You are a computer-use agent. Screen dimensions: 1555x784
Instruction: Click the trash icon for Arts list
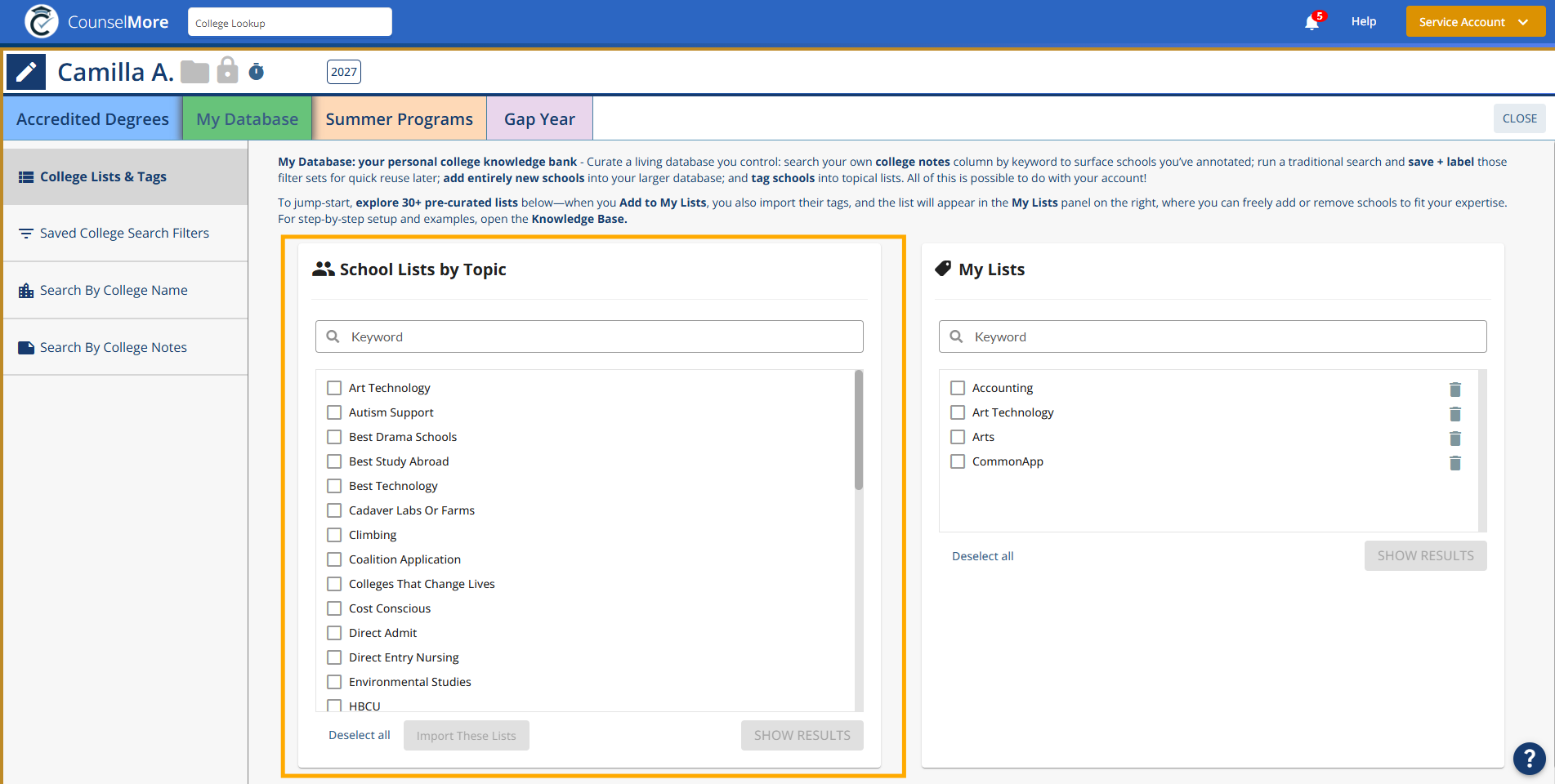tap(1455, 438)
